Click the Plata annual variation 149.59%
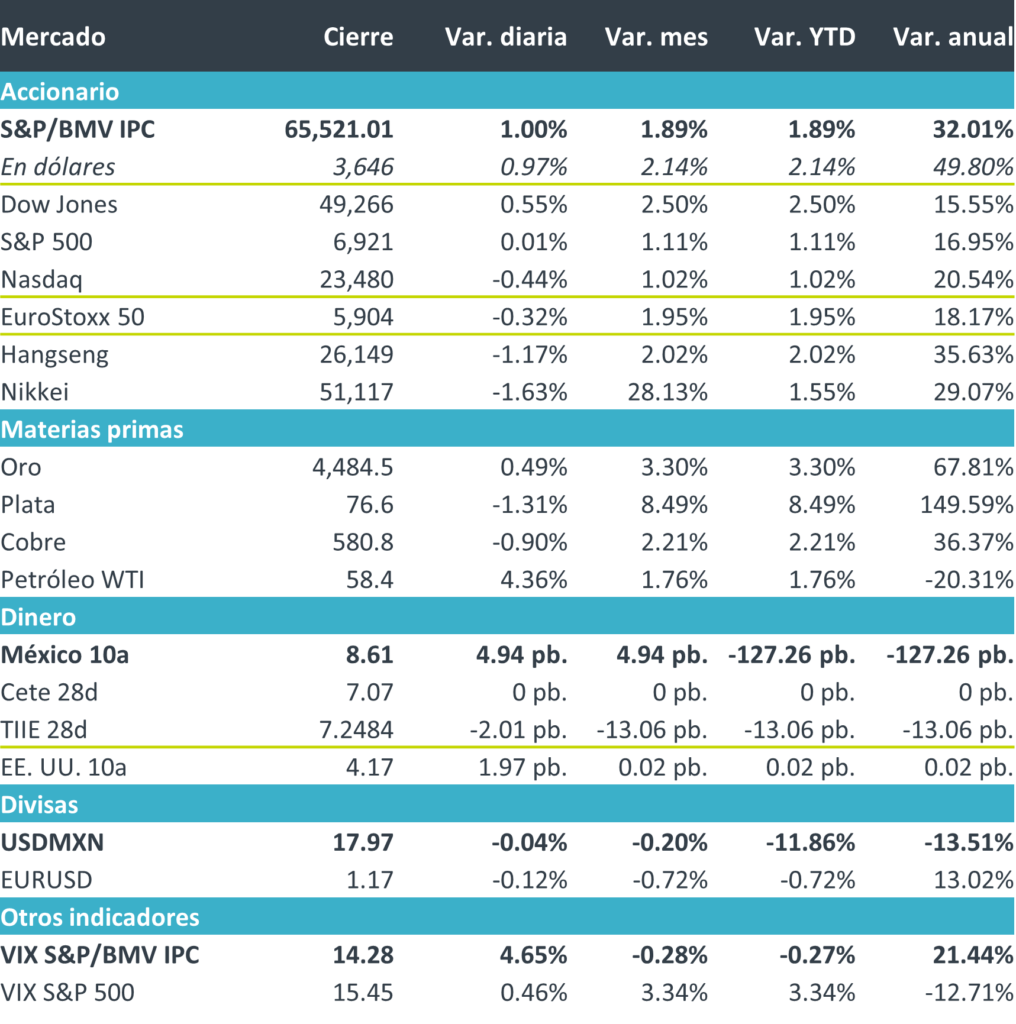 962,505
